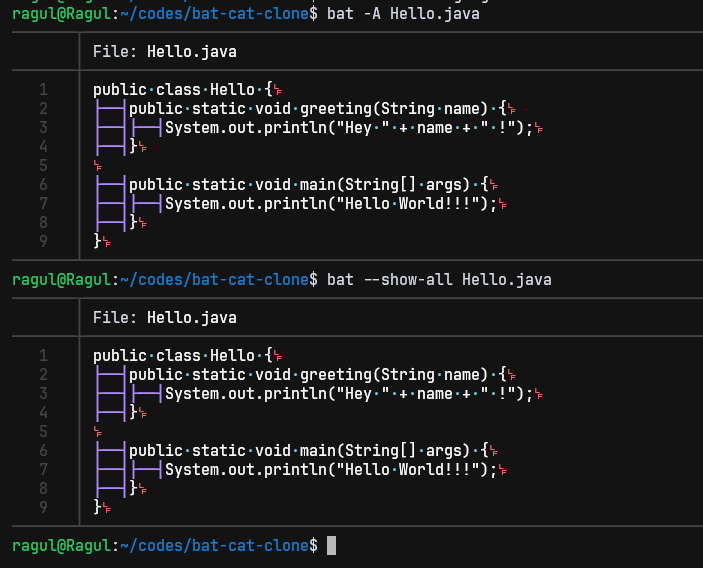Click the tab arrow before the "Hello World!!!" println in the --show-all output
Image resolution: width=703 pixels, height=568 pixels.
point(146,470)
